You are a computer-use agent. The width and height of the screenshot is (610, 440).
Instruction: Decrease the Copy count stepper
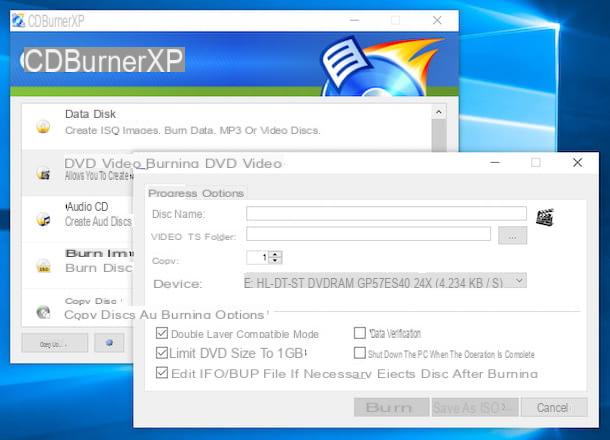click(x=275, y=260)
